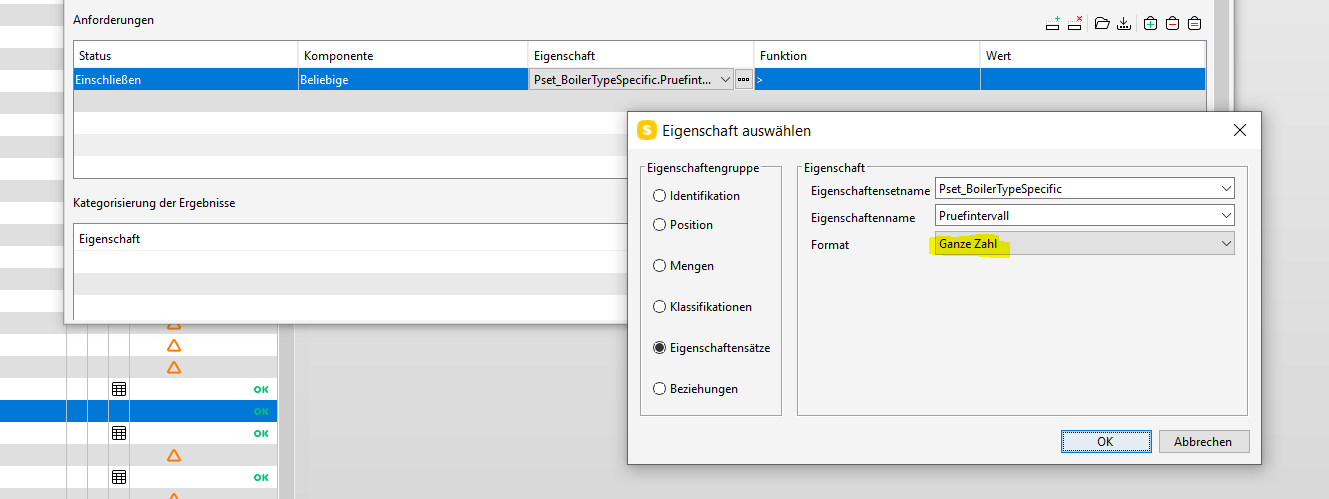
Task: Select the Position property group
Action: (x=682, y=225)
